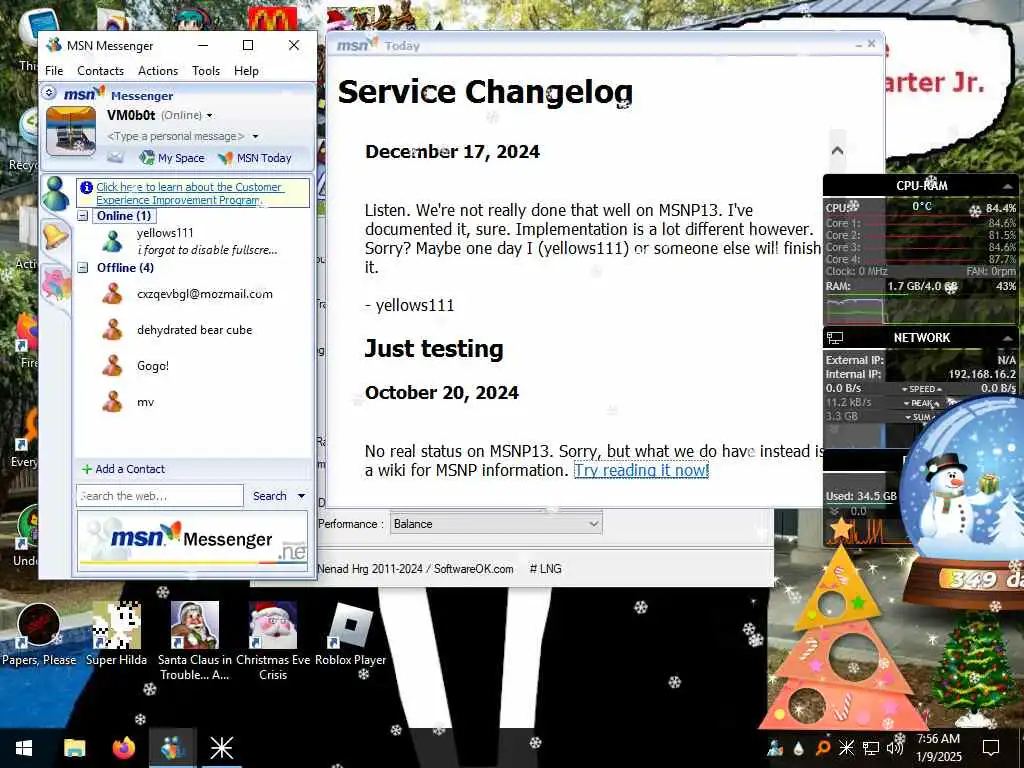Open the Search dropdown arrow
The image size is (1024, 768).
[x=301, y=496]
